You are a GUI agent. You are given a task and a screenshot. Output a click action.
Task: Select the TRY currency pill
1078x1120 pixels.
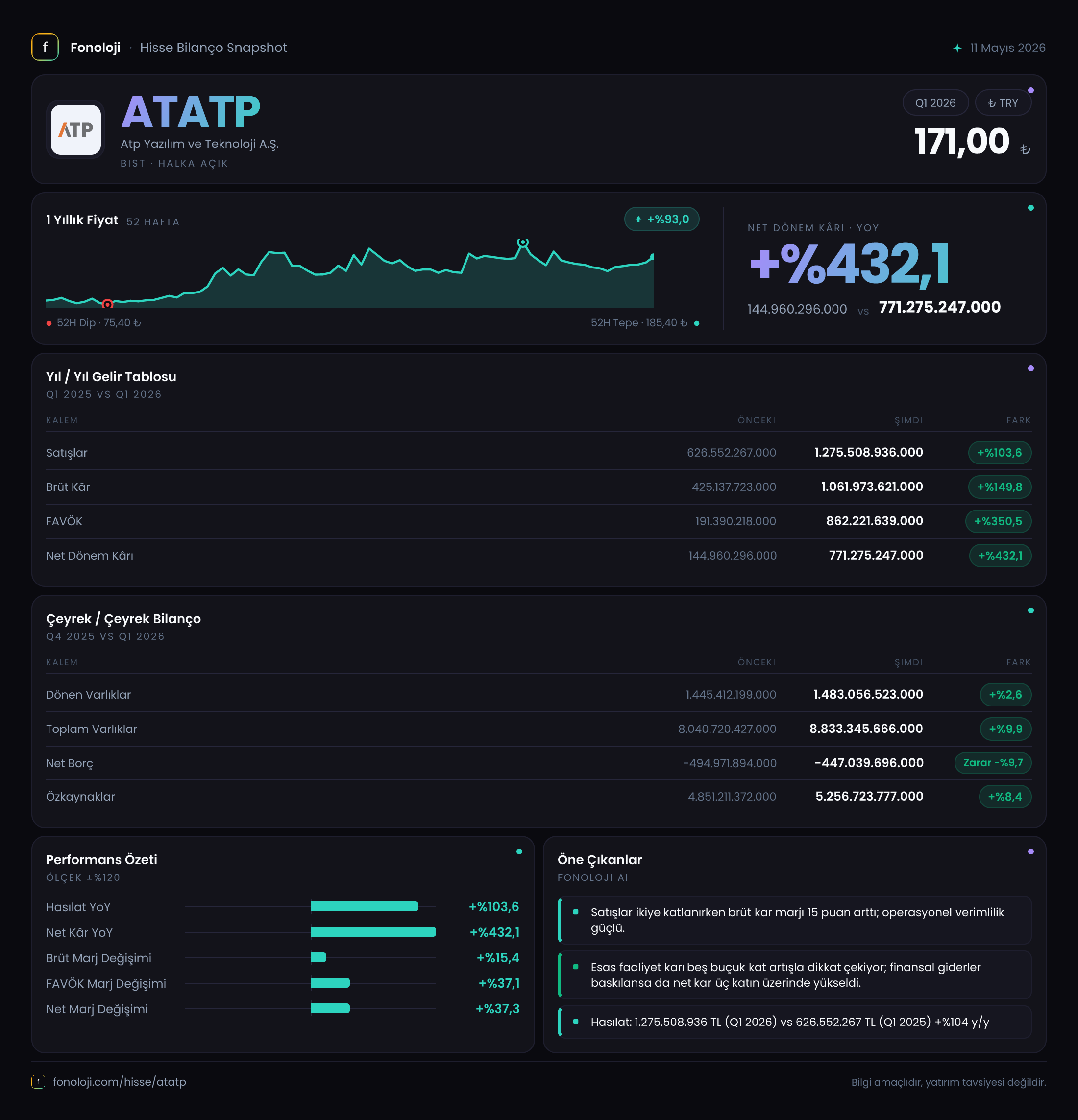click(1003, 103)
